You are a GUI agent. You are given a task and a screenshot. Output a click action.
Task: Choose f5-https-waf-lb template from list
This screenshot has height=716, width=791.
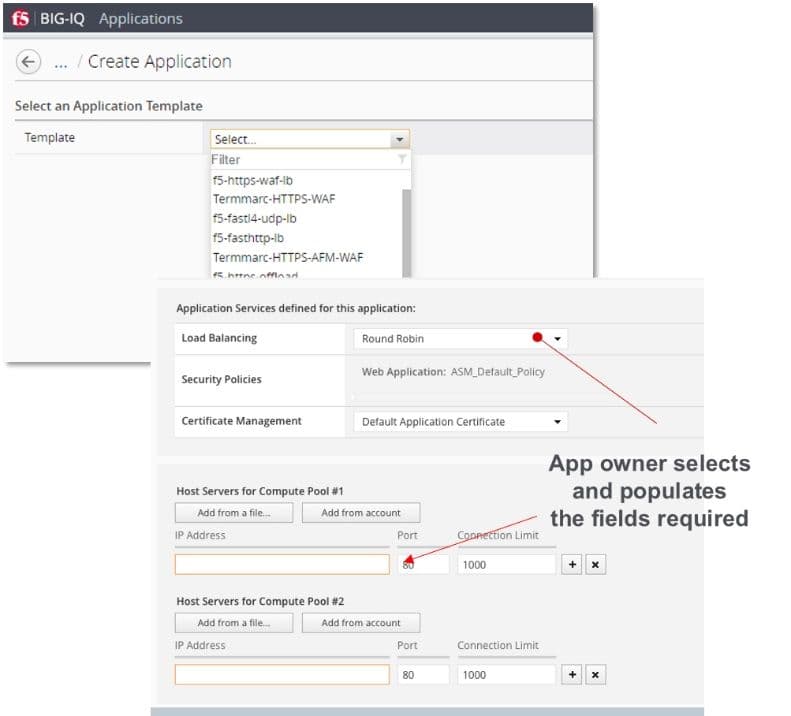pos(253,180)
